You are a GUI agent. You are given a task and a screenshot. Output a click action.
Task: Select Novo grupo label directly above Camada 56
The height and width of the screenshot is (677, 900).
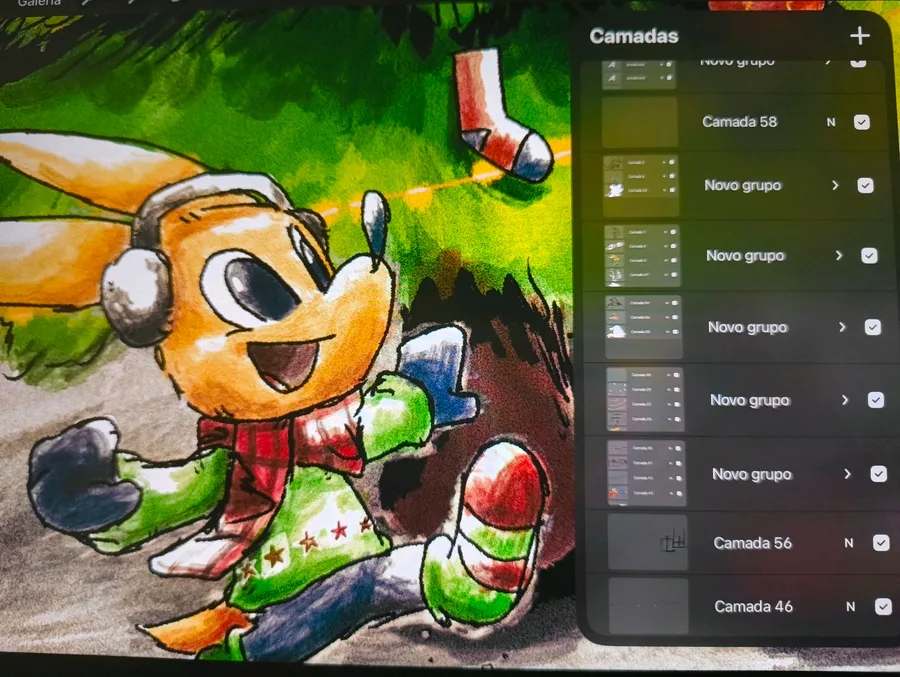[752, 474]
